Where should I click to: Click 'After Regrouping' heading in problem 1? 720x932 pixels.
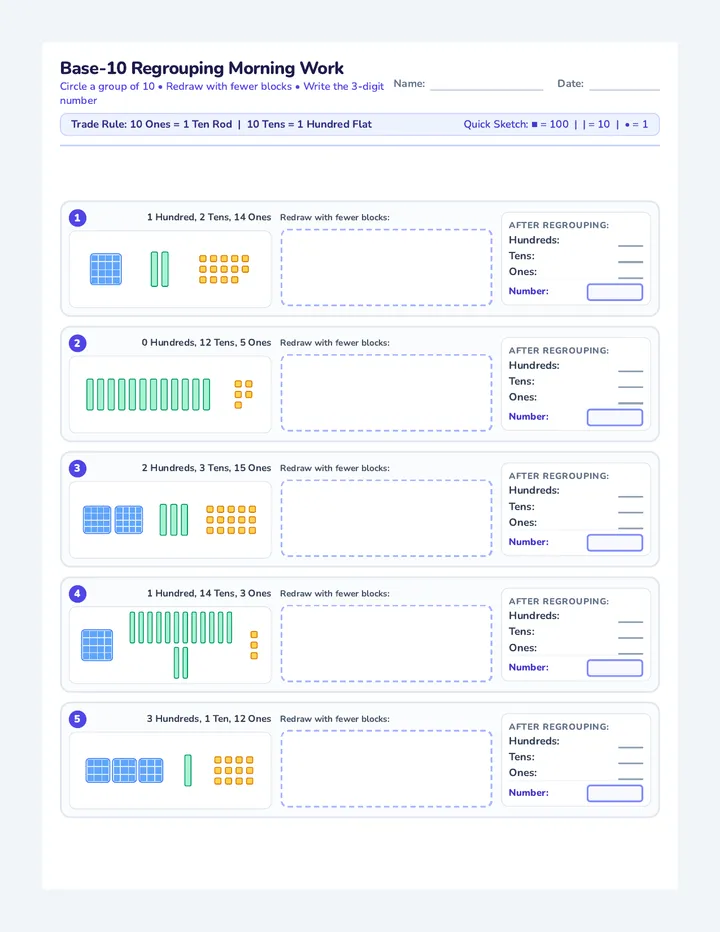[559, 225]
